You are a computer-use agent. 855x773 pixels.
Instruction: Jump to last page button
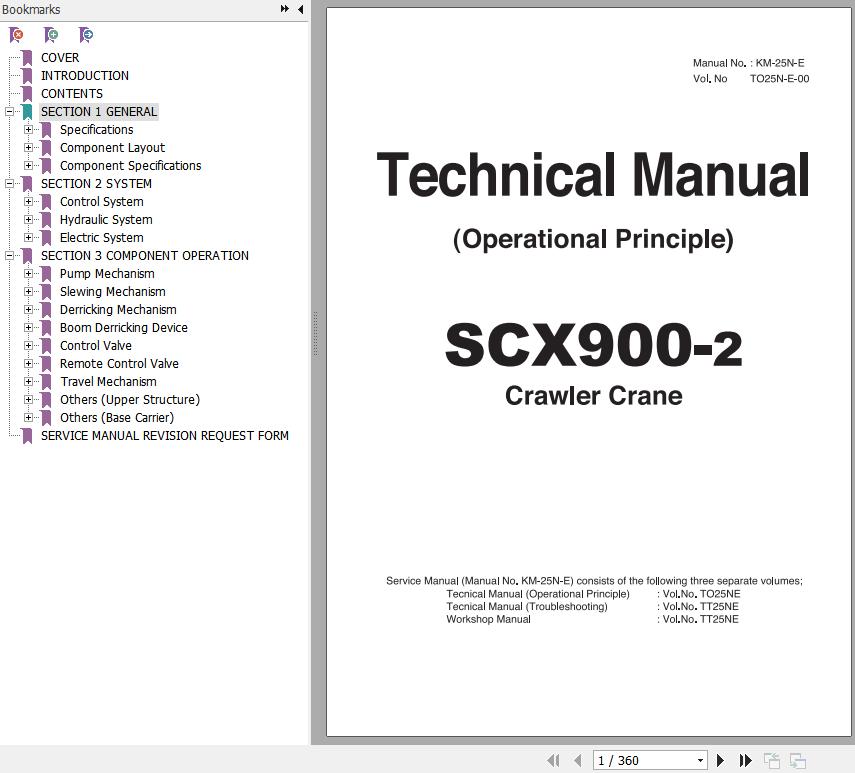coord(745,760)
